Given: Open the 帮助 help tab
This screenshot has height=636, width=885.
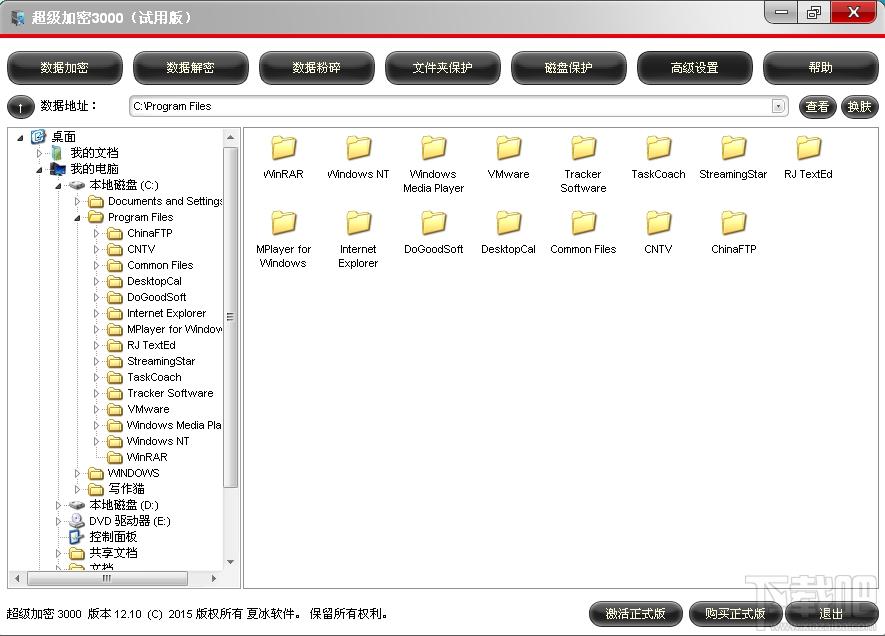Looking at the screenshot, I should [x=820, y=68].
